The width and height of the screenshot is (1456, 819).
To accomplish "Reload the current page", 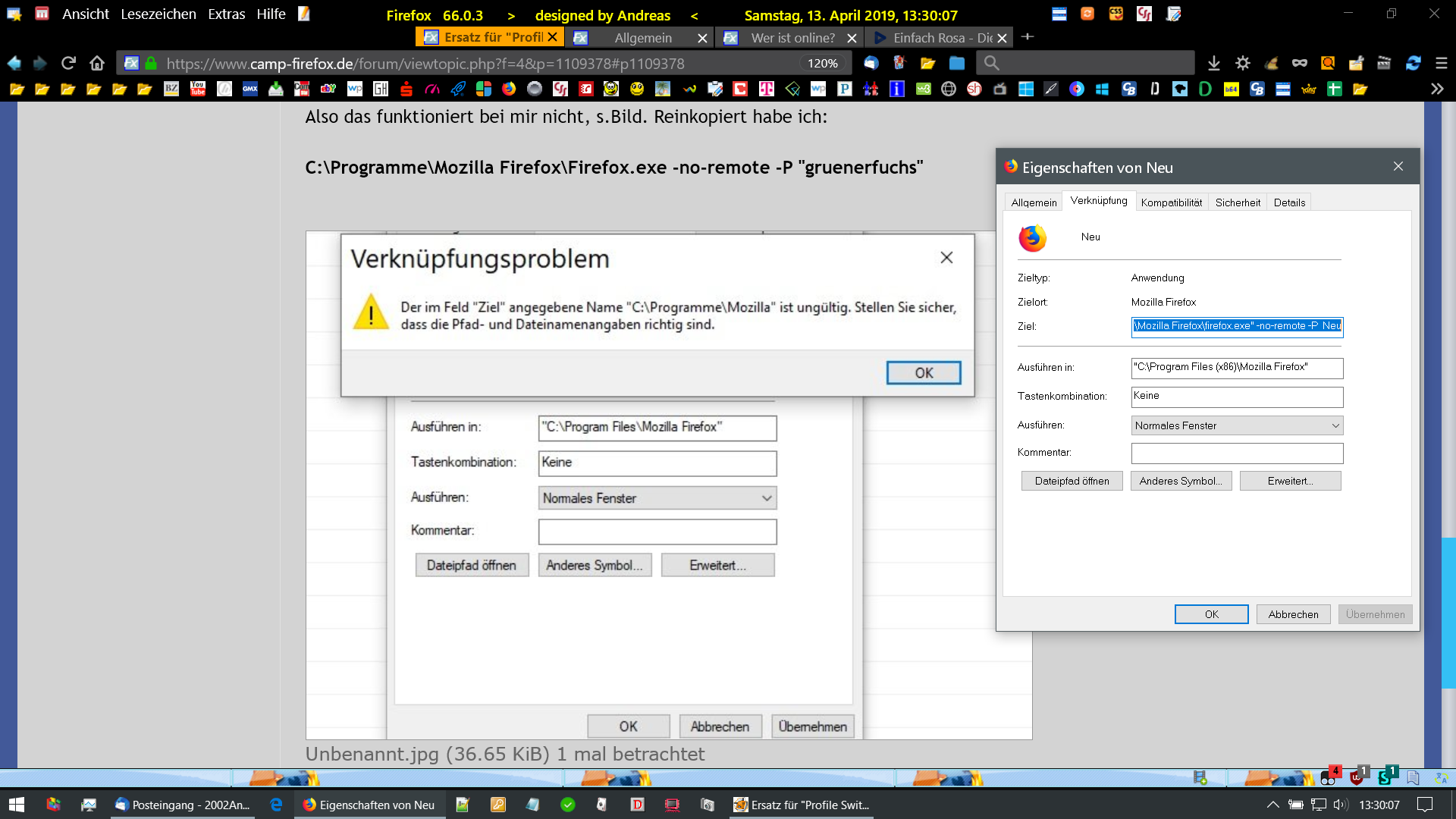I will coord(68,63).
